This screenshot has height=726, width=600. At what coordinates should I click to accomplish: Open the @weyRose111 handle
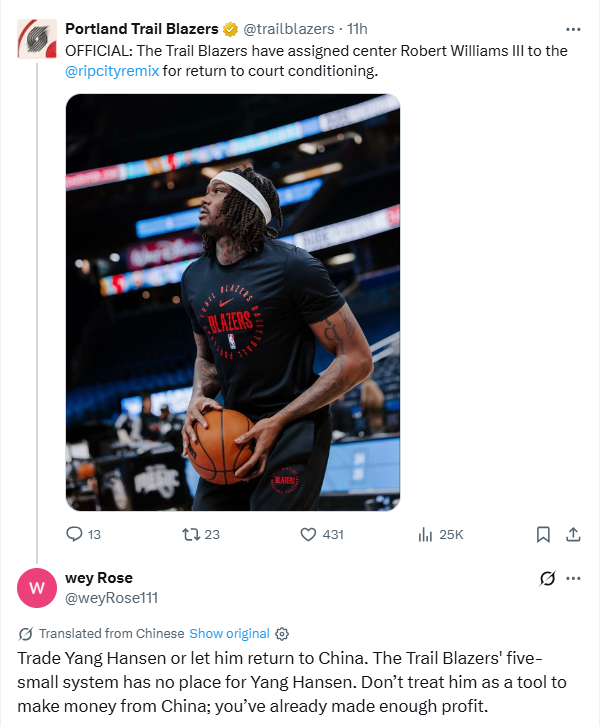(111, 598)
